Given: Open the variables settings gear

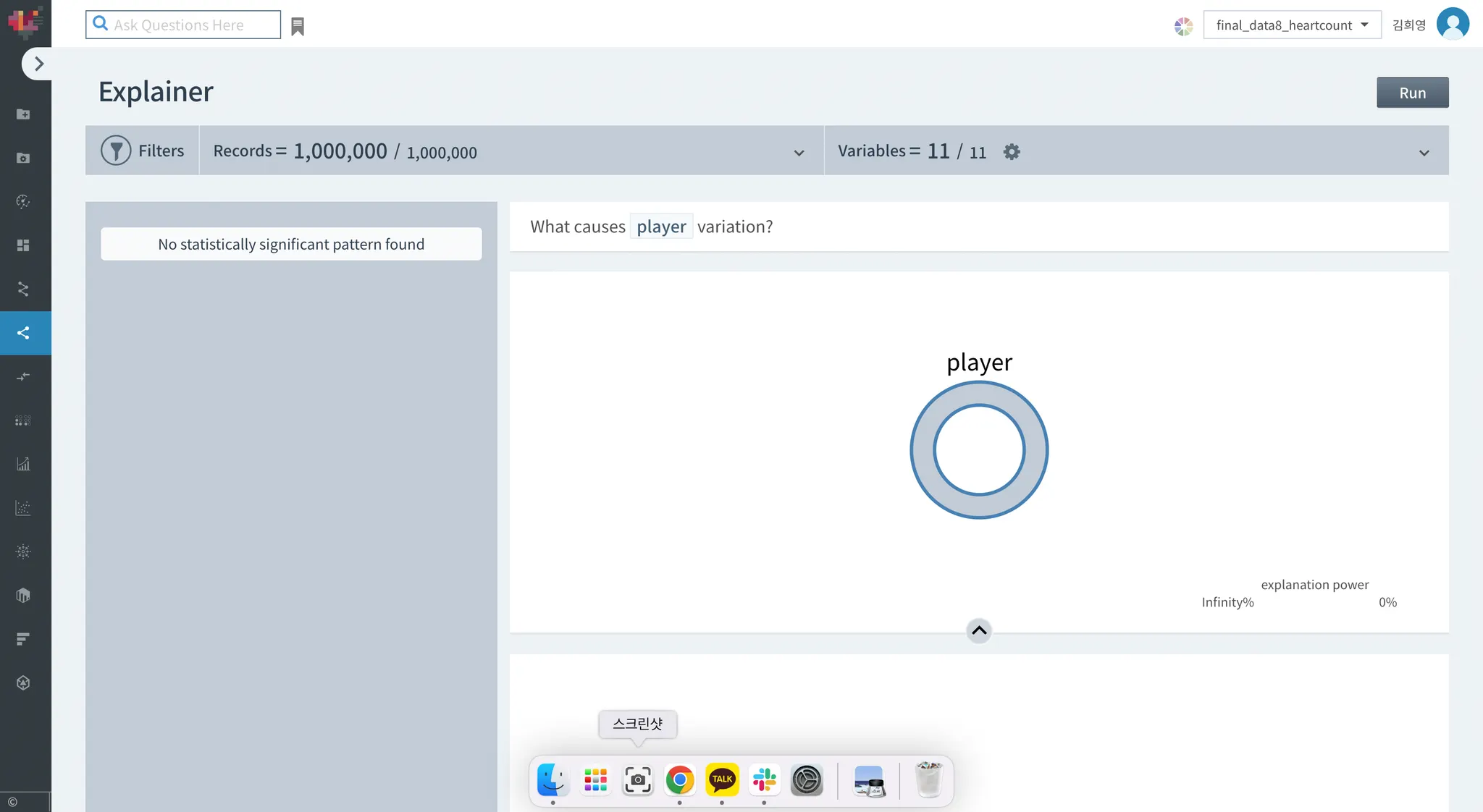Looking at the screenshot, I should click(1012, 151).
